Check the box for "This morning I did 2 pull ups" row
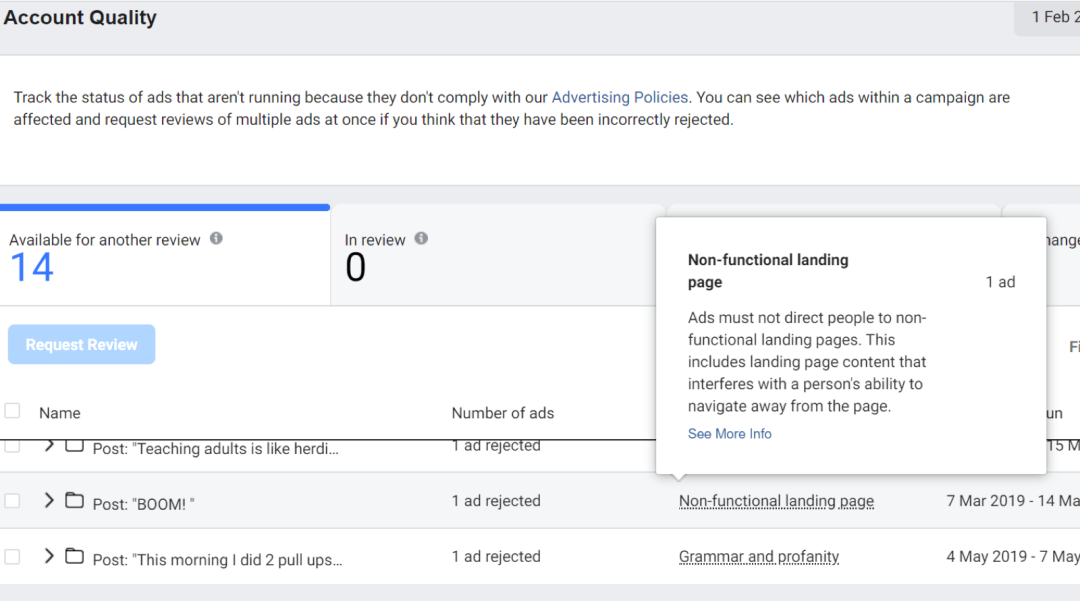Image resolution: width=1080 pixels, height=601 pixels. pyautogui.click(x=12, y=556)
